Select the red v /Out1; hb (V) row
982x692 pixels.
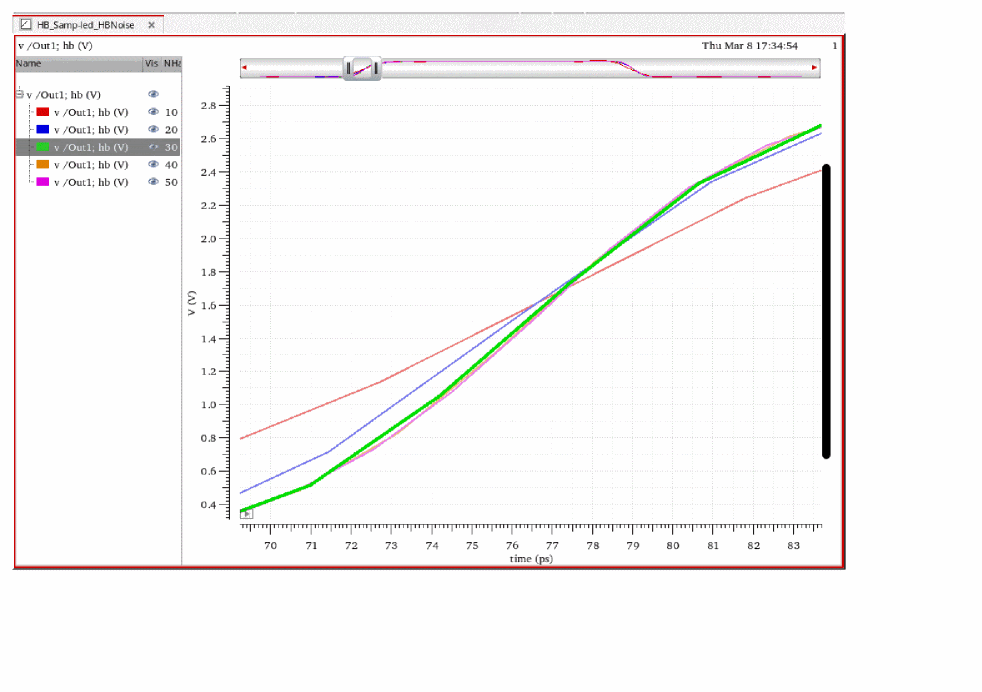(x=98, y=112)
